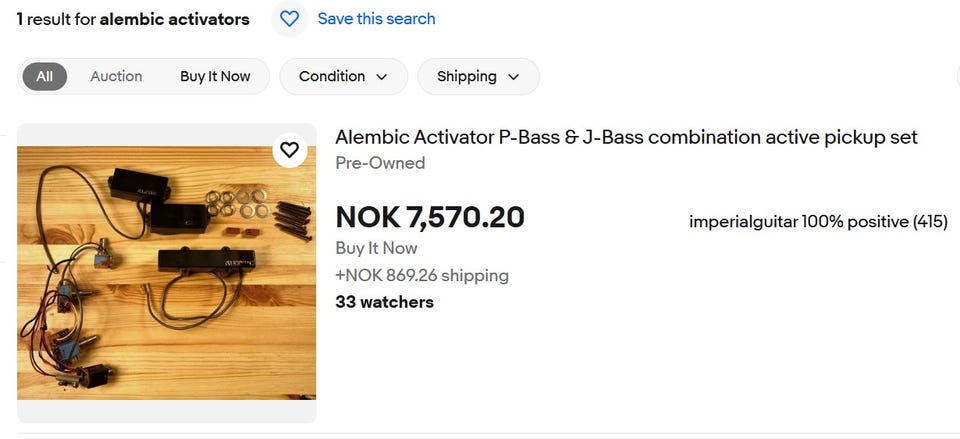The image size is (960, 439).
Task: Click the chevron arrow in the Shipping filter
Action: click(514, 77)
